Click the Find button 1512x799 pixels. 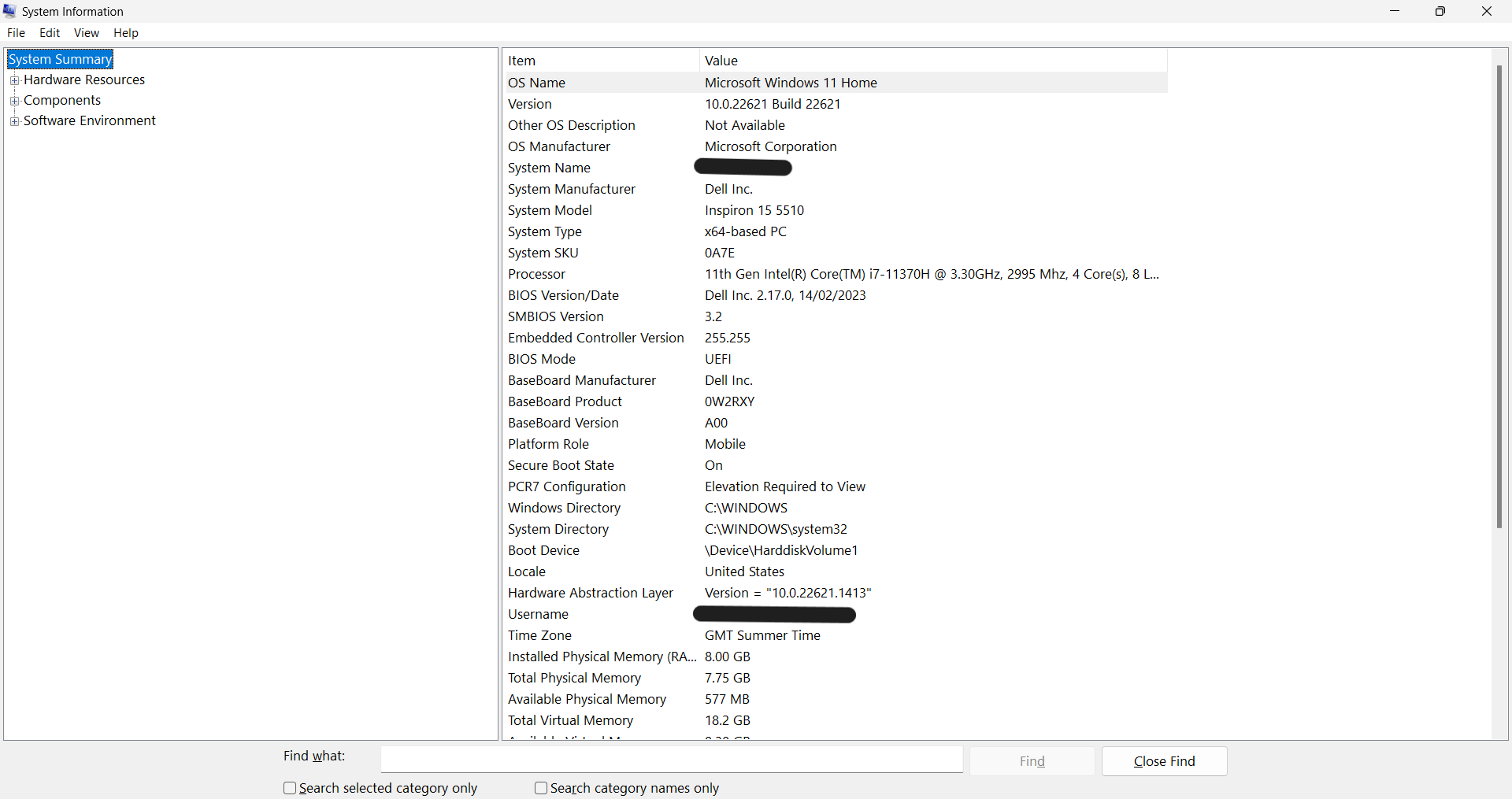tap(1032, 761)
